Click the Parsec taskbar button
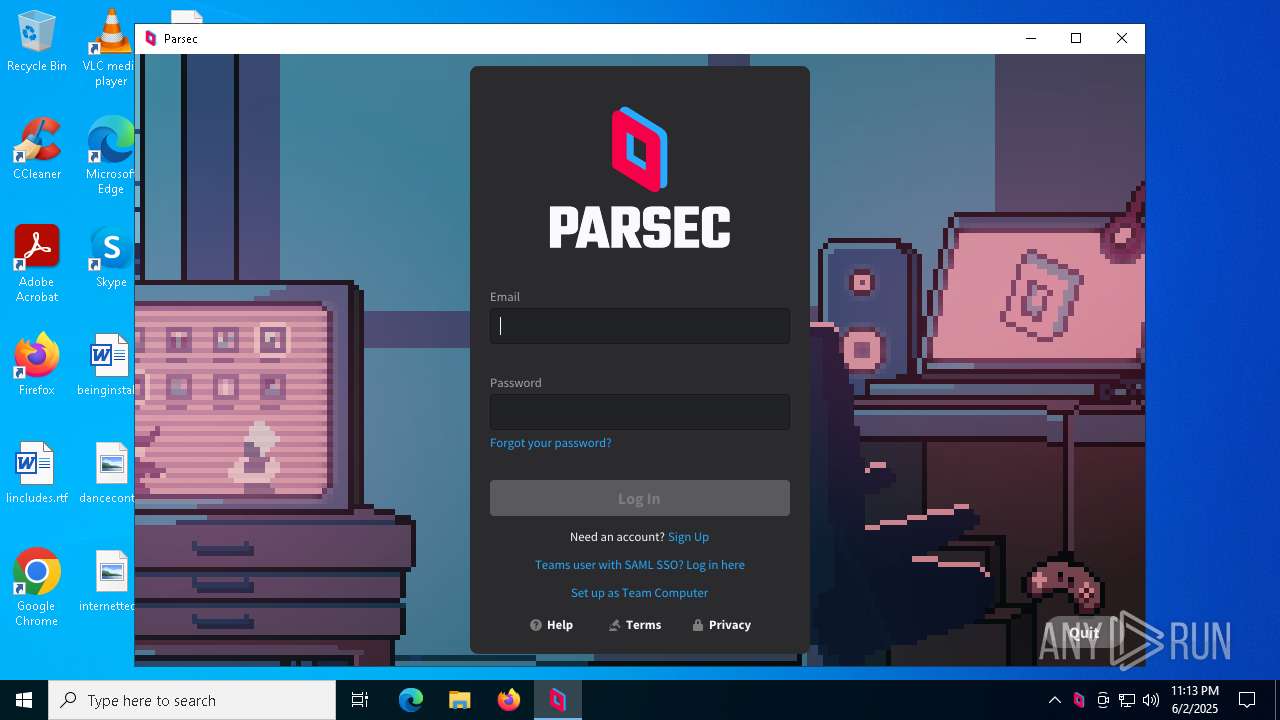Screen dimensions: 1280x720 pos(558,700)
